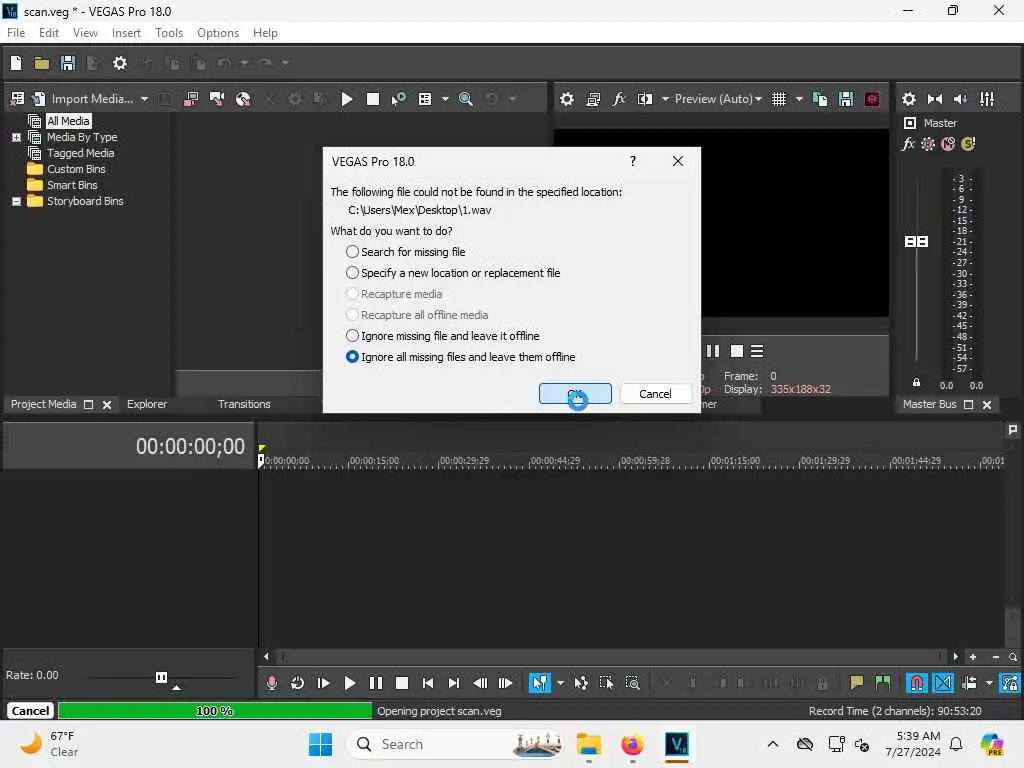Open undo history dropdown arrow
The image size is (1024, 768).
(x=244, y=63)
